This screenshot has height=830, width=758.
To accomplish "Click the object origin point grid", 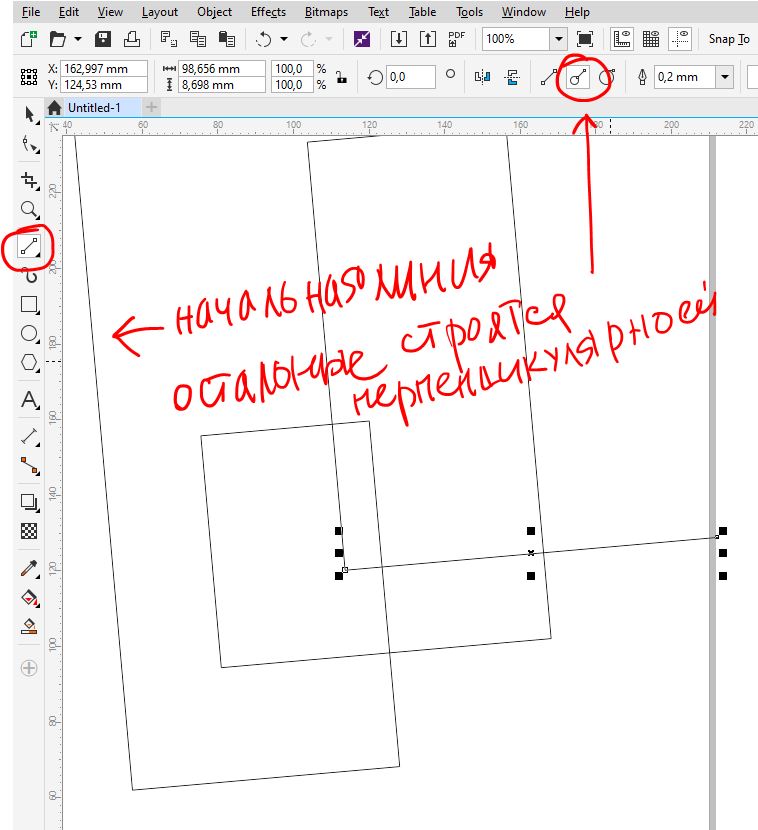I will coord(29,77).
